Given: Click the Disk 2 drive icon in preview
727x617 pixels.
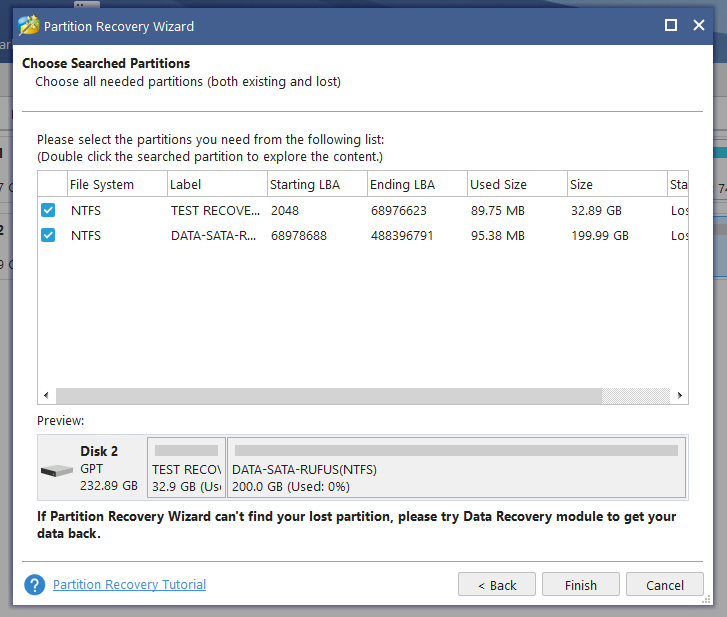Looking at the screenshot, I should pyautogui.click(x=57, y=471).
